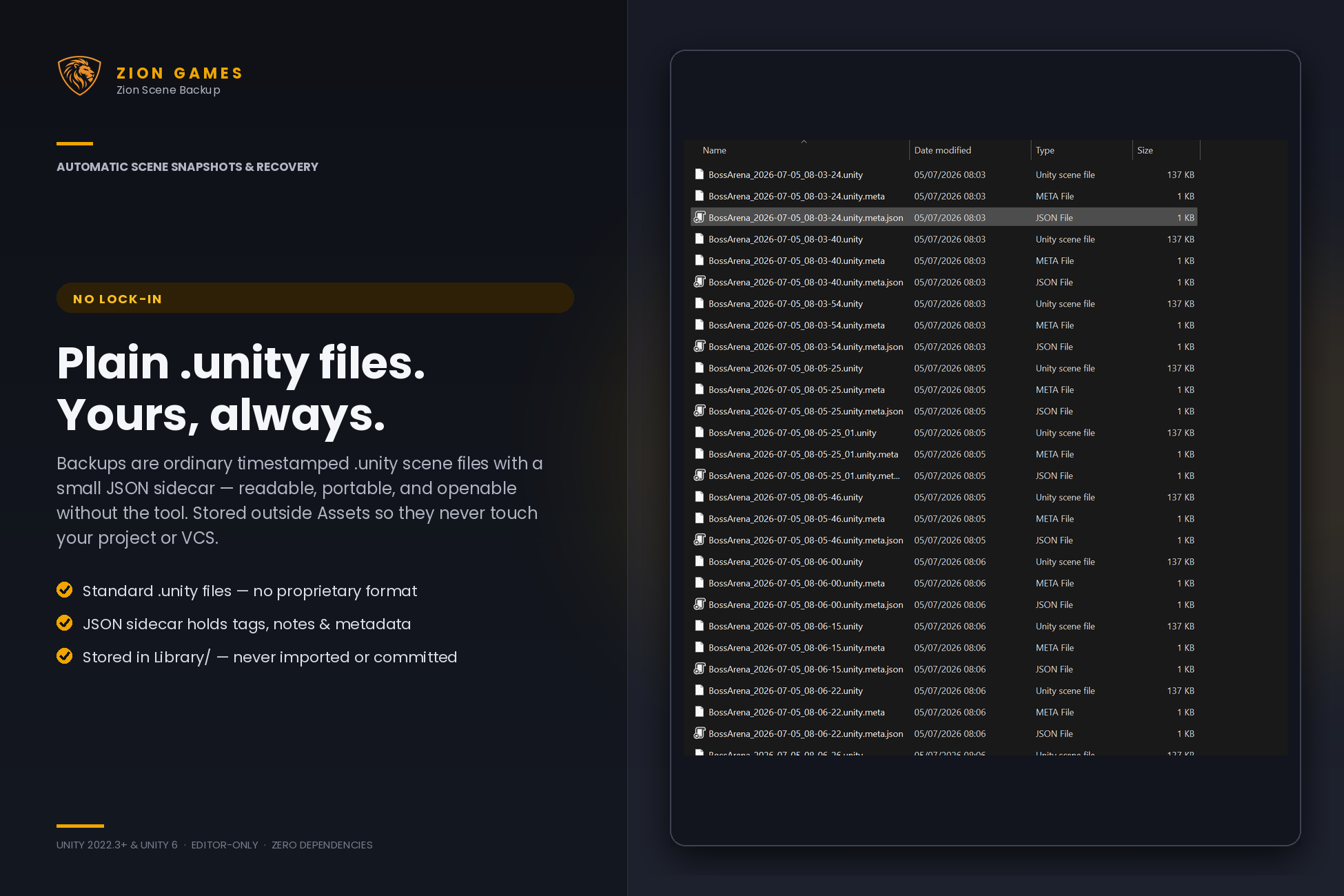Click file icon of BossArena_2026-07-05_08-05-25_01.unity.meta
Image resolution: width=1344 pixels, height=896 pixels.
tap(699, 454)
